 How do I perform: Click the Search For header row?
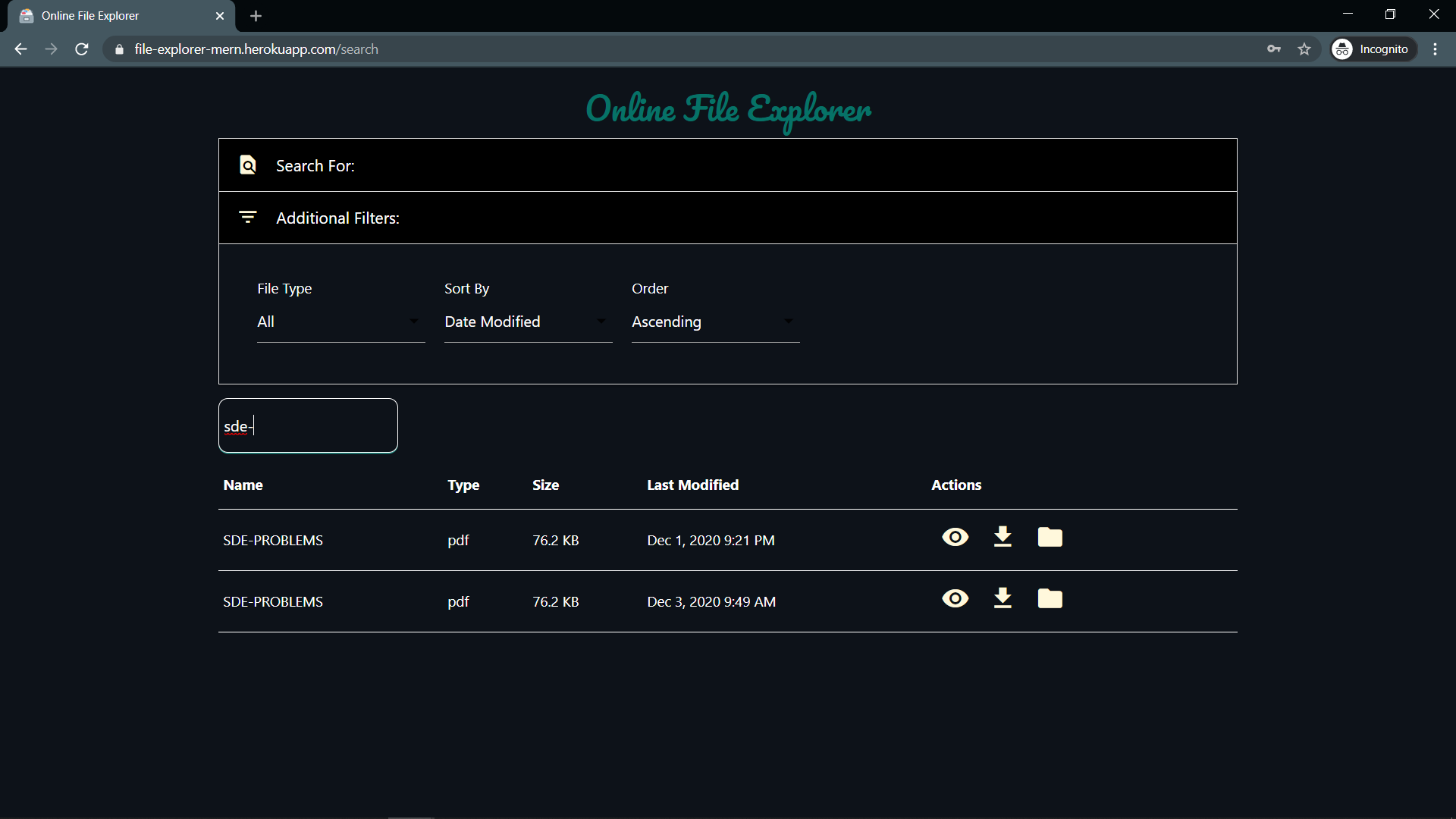(727, 165)
